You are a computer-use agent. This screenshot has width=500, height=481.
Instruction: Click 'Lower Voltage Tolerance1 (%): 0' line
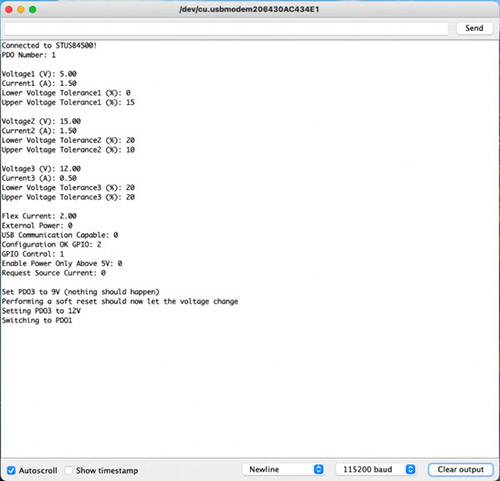(66, 93)
